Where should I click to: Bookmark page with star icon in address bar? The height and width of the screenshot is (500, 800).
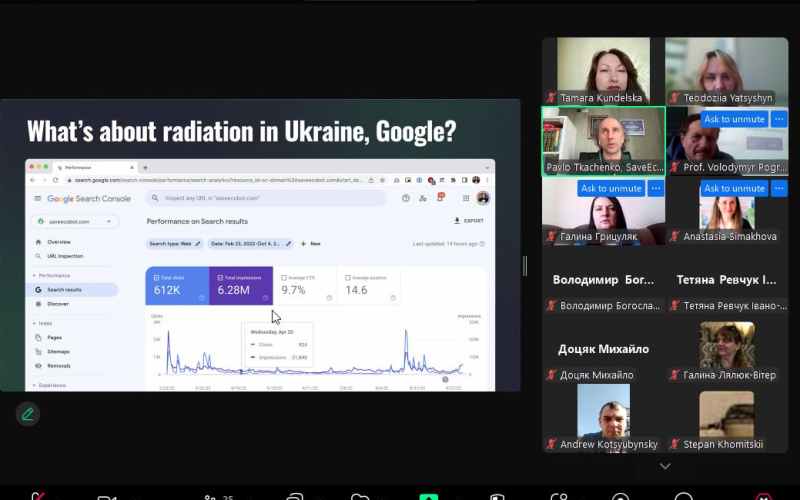coord(382,180)
